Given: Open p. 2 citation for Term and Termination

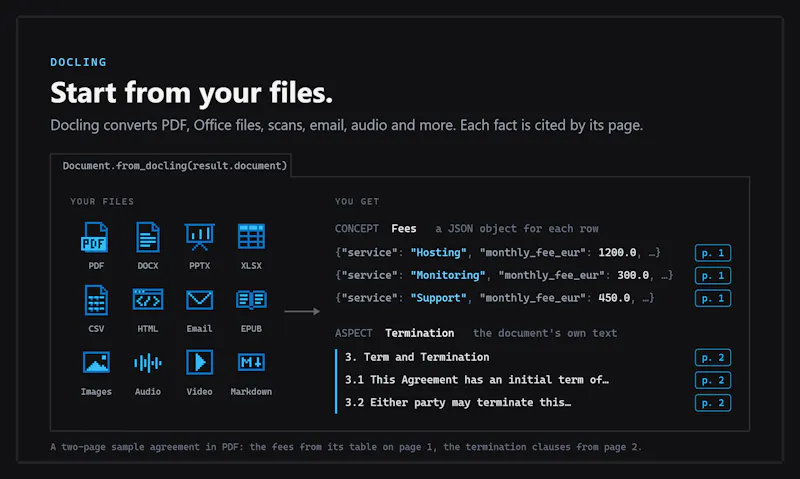Looking at the screenshot, I should pyautogui.click(x=713, y=358).
